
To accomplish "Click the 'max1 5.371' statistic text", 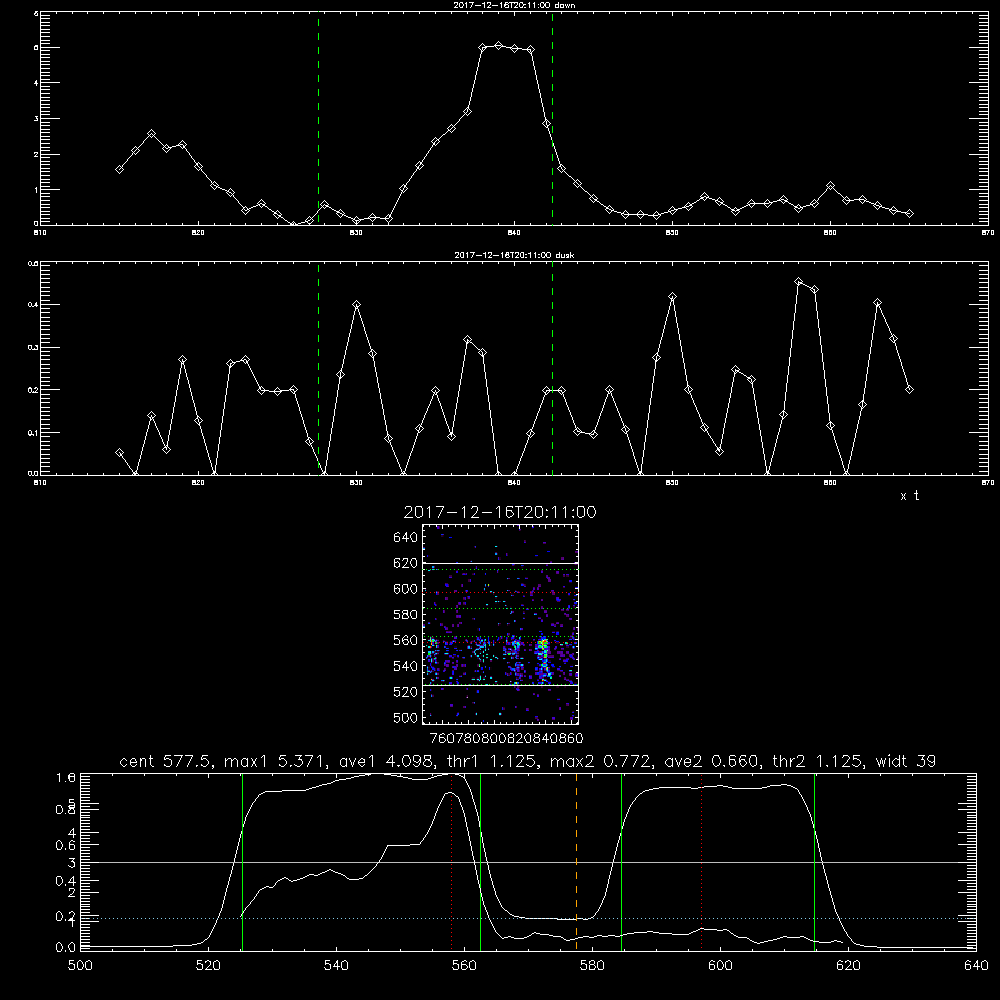I will [x=274, y=761].
